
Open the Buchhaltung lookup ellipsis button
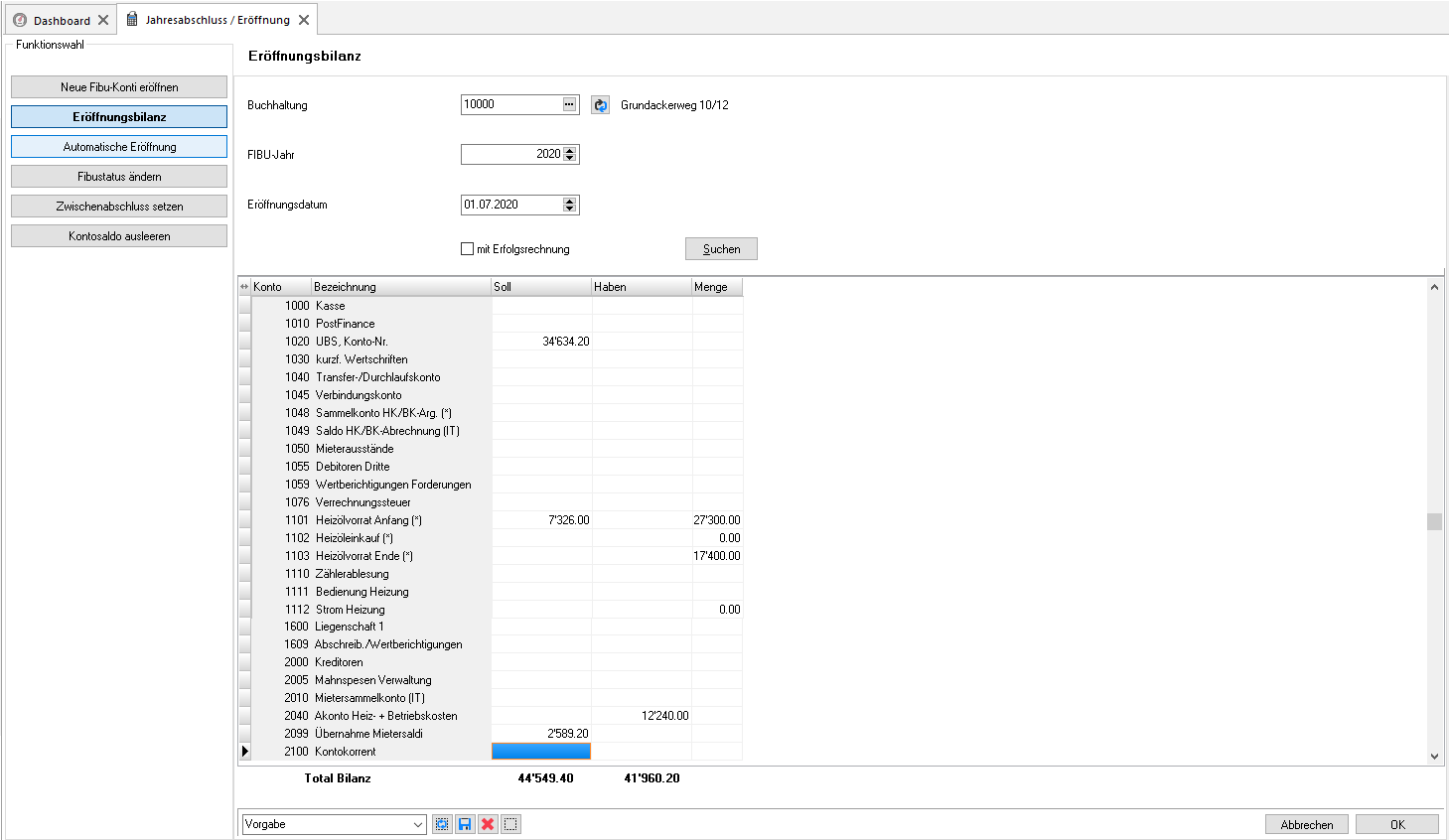tap(569, 104)
